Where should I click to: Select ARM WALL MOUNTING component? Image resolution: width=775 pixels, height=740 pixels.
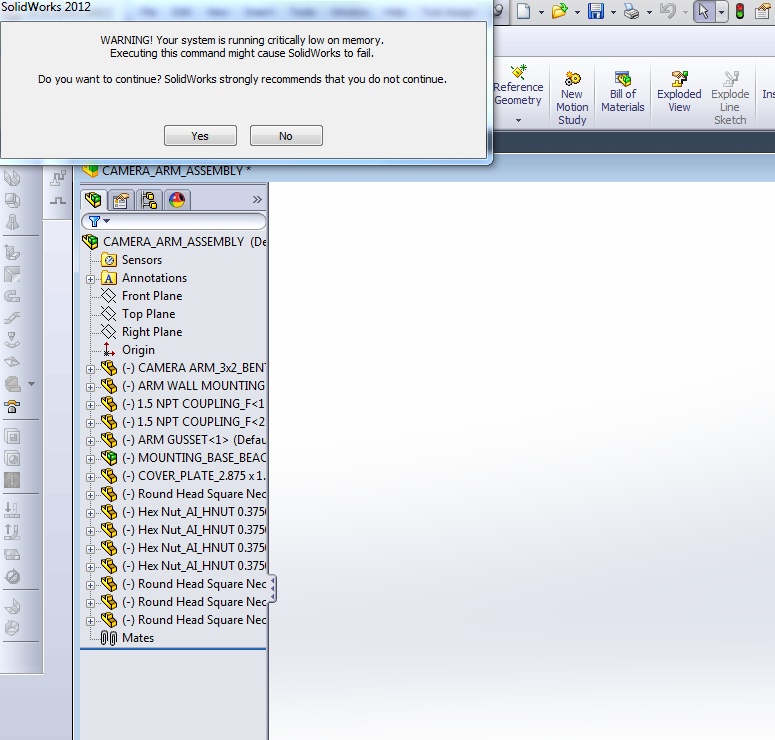click(193, 386)
